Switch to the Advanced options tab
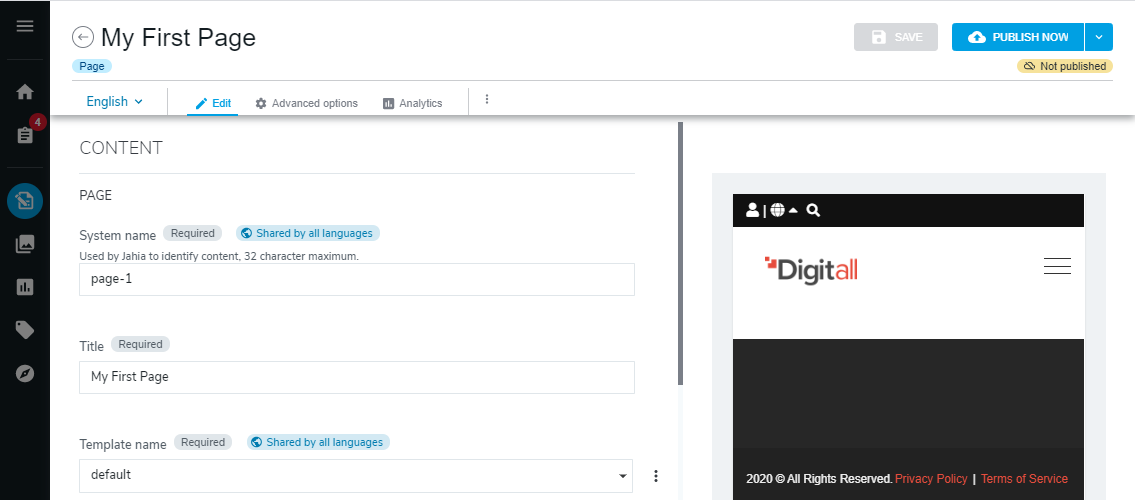Viewport: 1135px width, 500px height. (x=306, y=103)
